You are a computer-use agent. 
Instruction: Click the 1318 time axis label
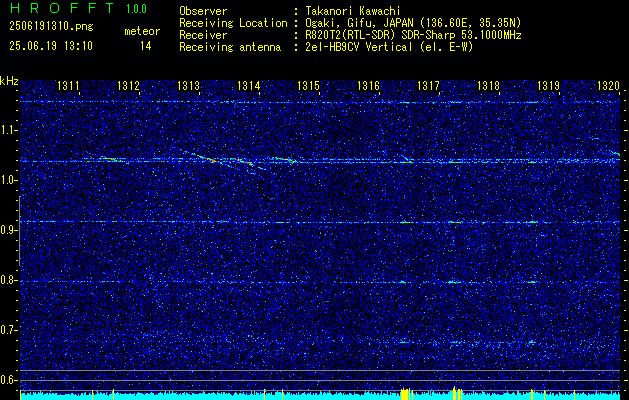click(489, 85)
